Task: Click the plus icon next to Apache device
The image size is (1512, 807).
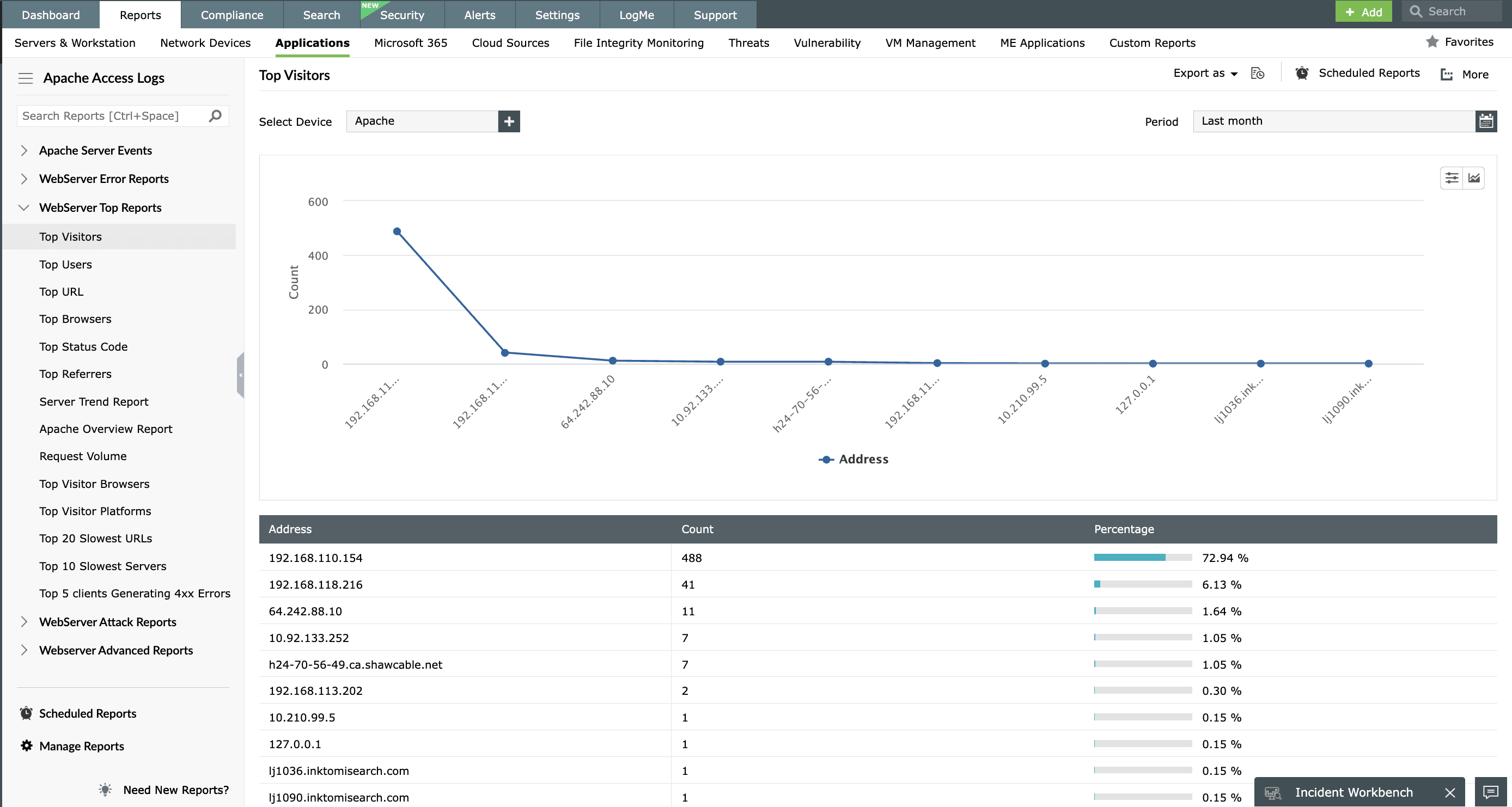Action: coord(509,121)
